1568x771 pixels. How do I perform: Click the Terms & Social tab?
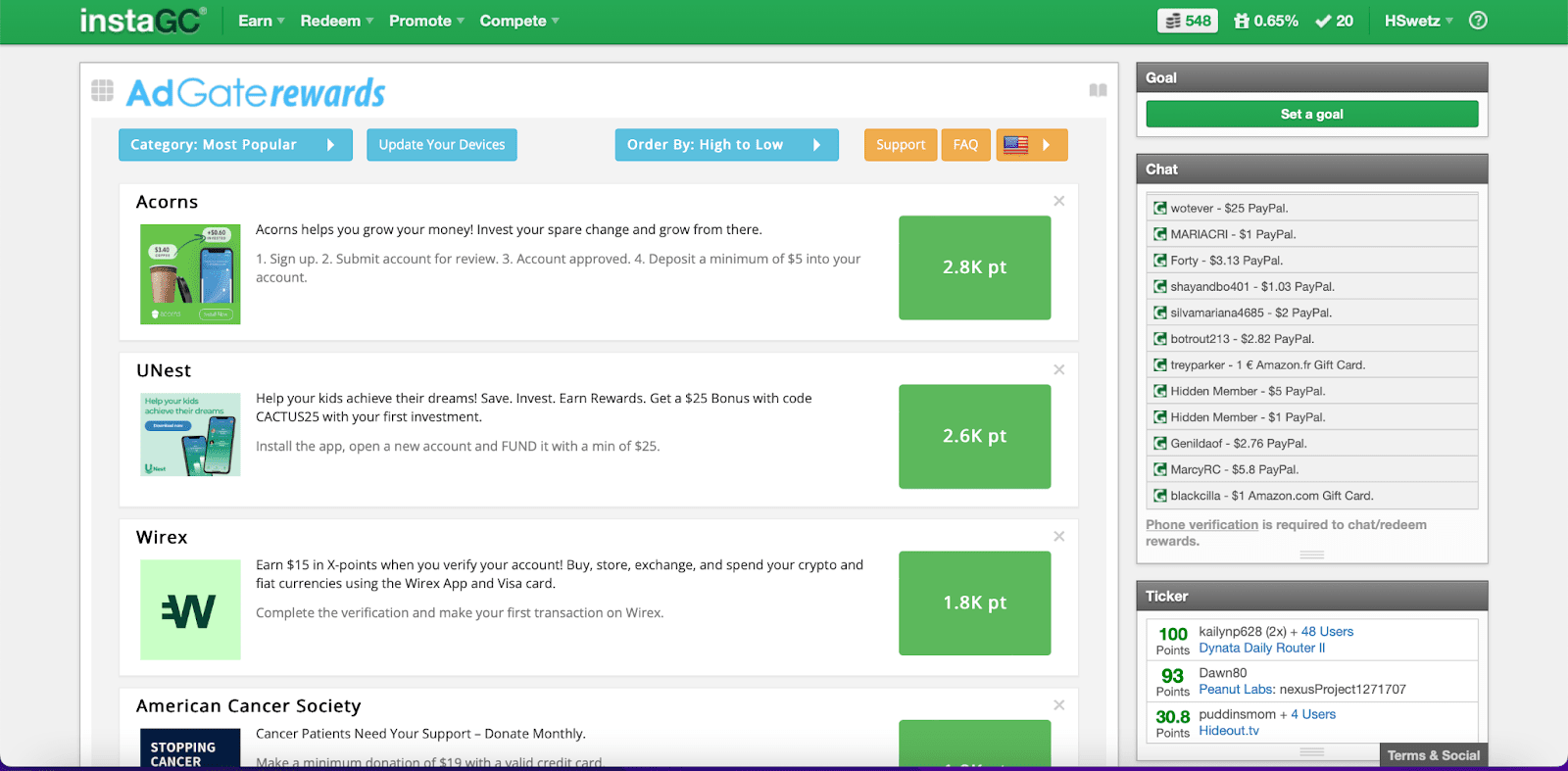1434,755
